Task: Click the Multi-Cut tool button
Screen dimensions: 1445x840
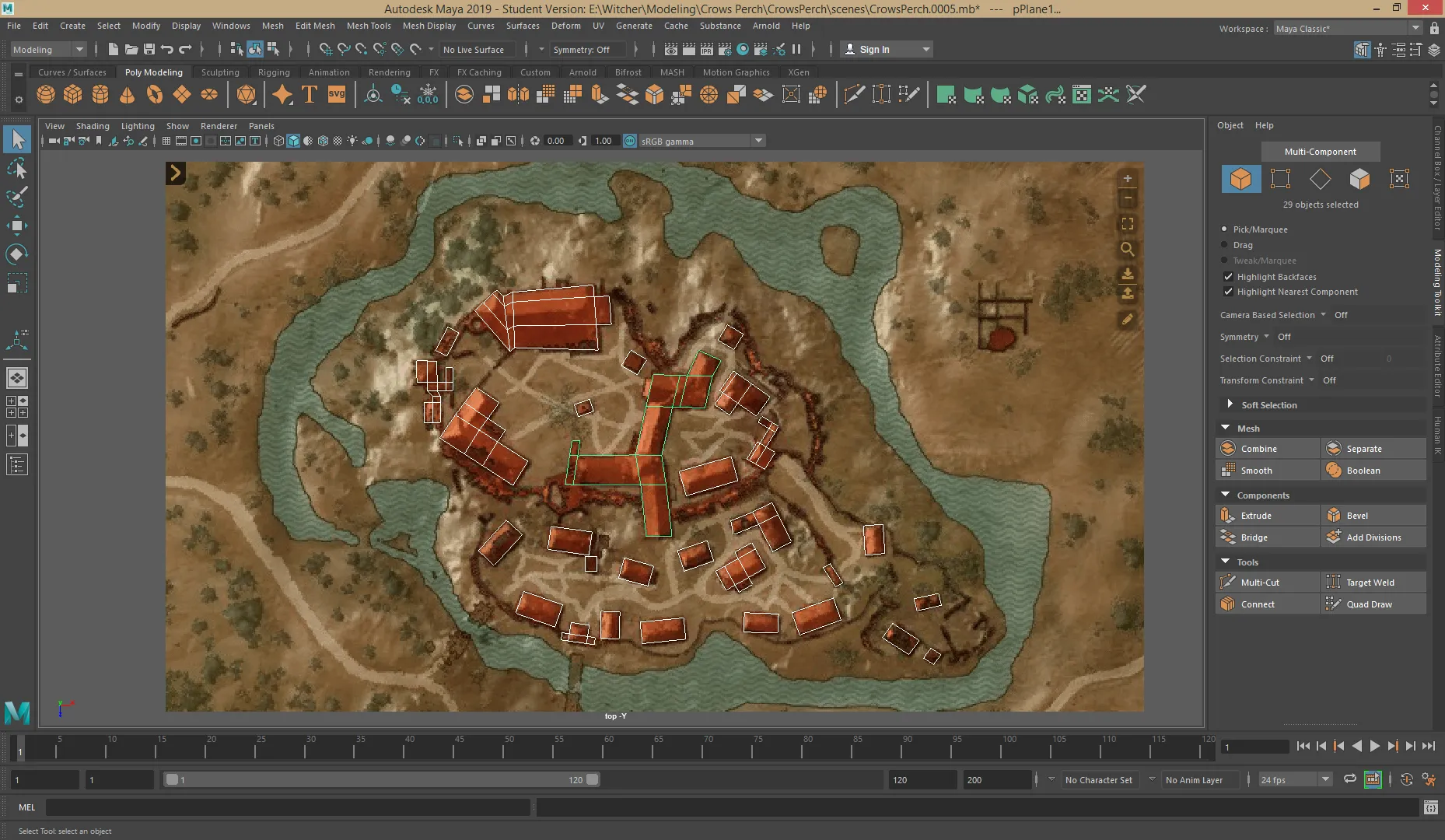Action: [x=1268, y=583]
